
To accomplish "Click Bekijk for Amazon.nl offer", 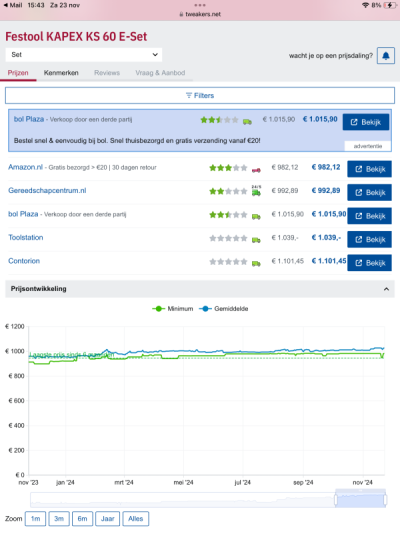I will 369,169.
